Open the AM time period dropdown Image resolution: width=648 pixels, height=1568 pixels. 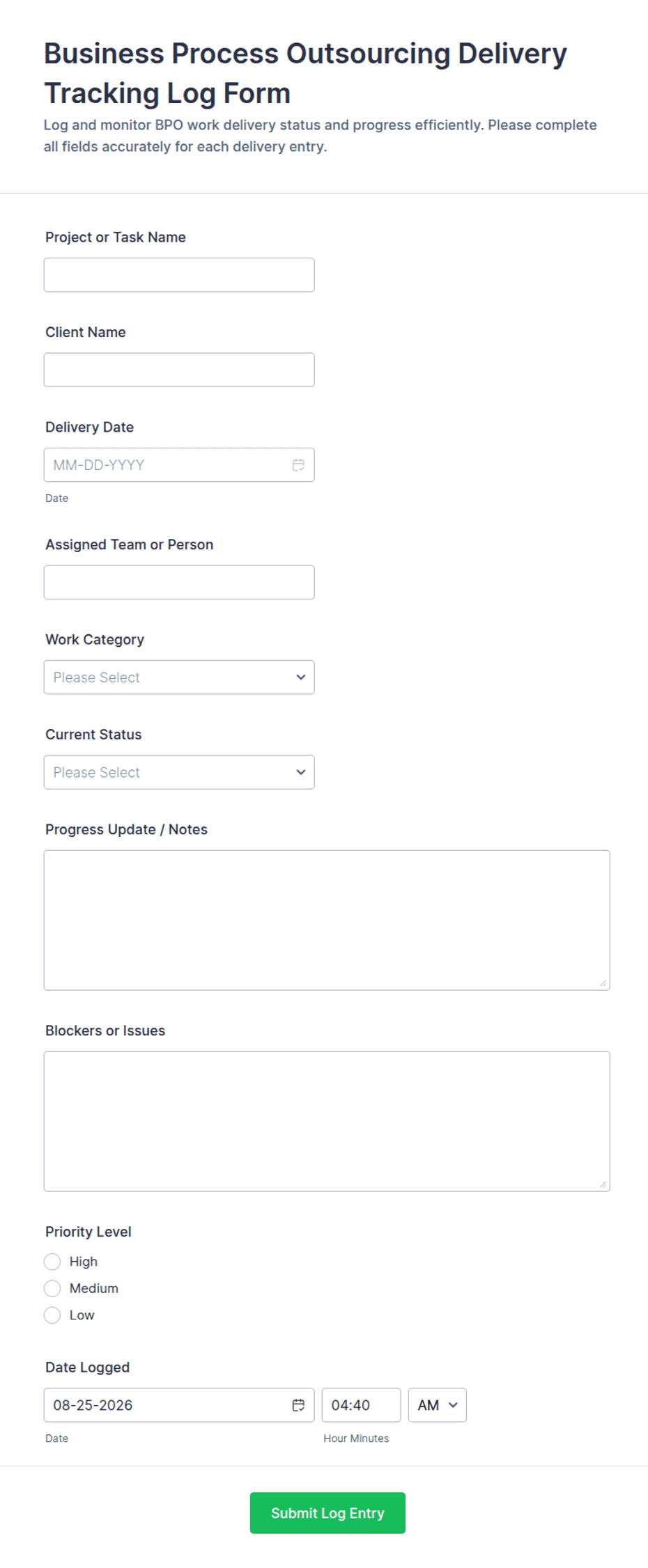click(438, 1405)
